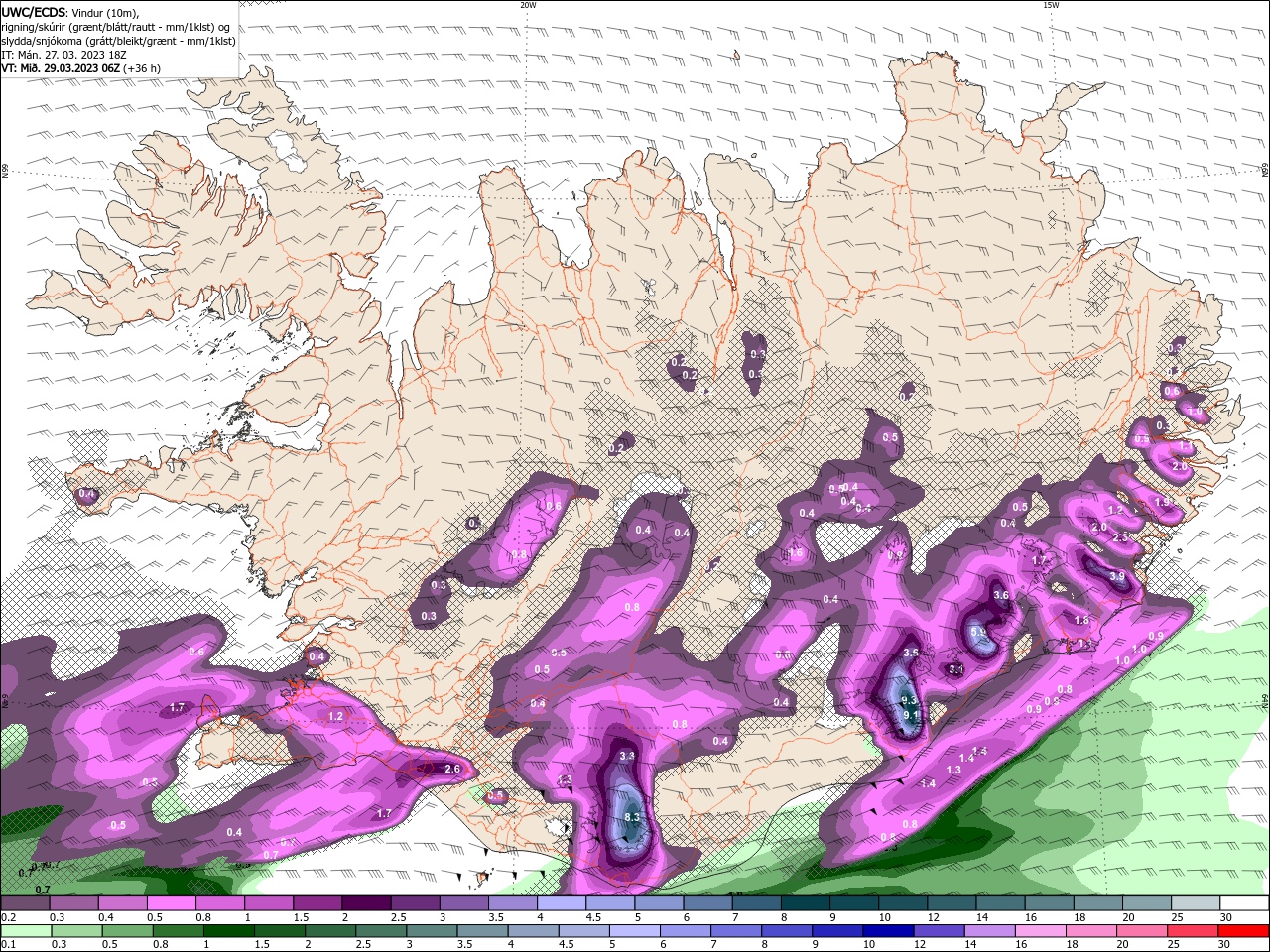This screenshot has width=1270, height=952.
Task: Click the 2.3 precipitation value on the map
Action: [1121, 537]
